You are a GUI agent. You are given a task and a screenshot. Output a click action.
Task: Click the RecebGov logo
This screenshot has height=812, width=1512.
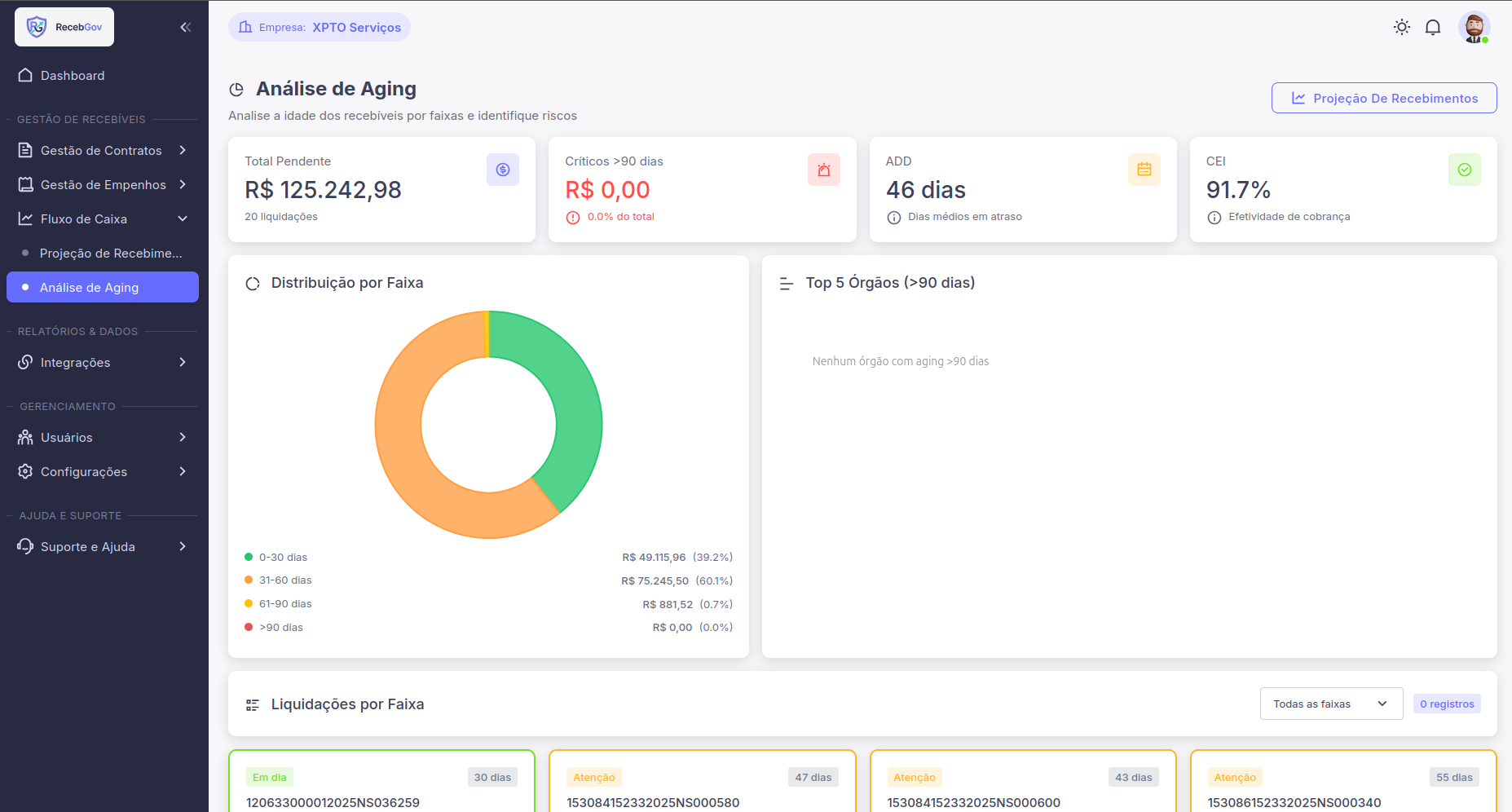point(64,27)
